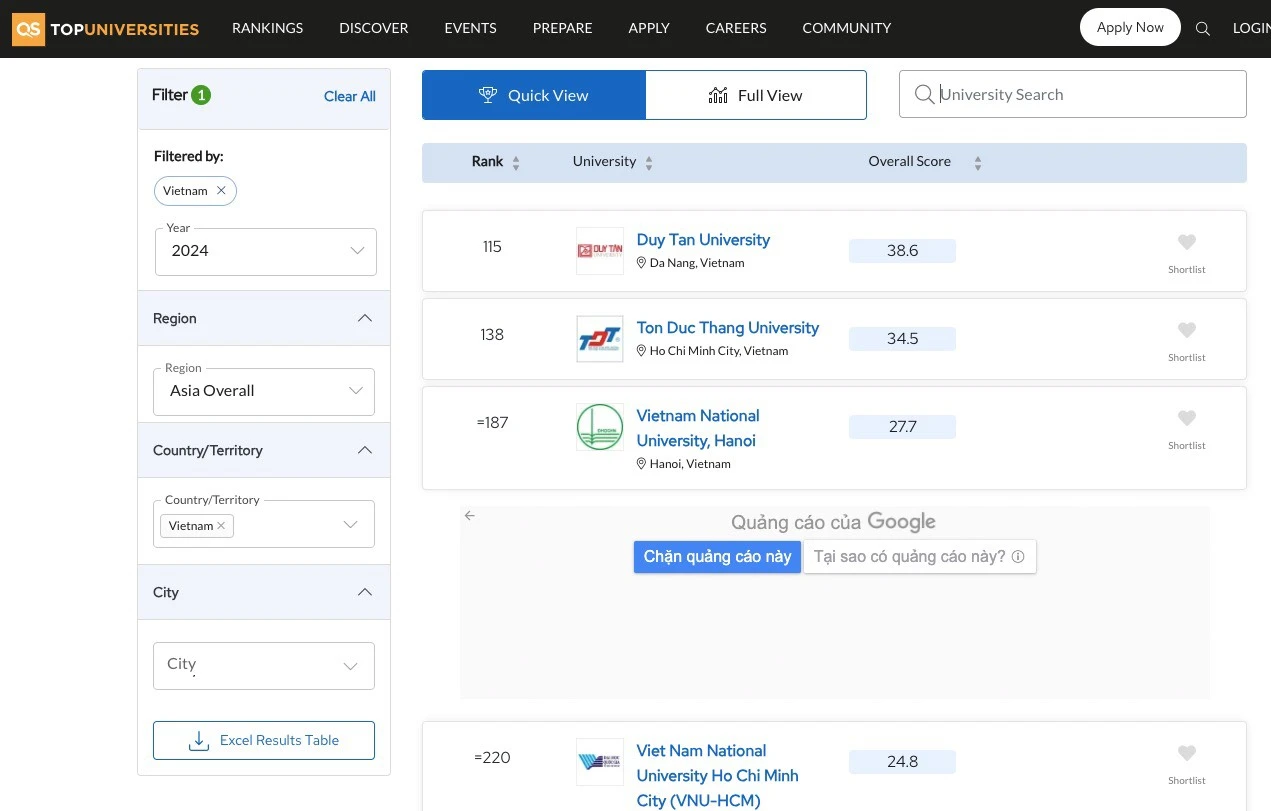Switch to Full View tab
This screenshot has height=811, width=1271.
(756, 96)
